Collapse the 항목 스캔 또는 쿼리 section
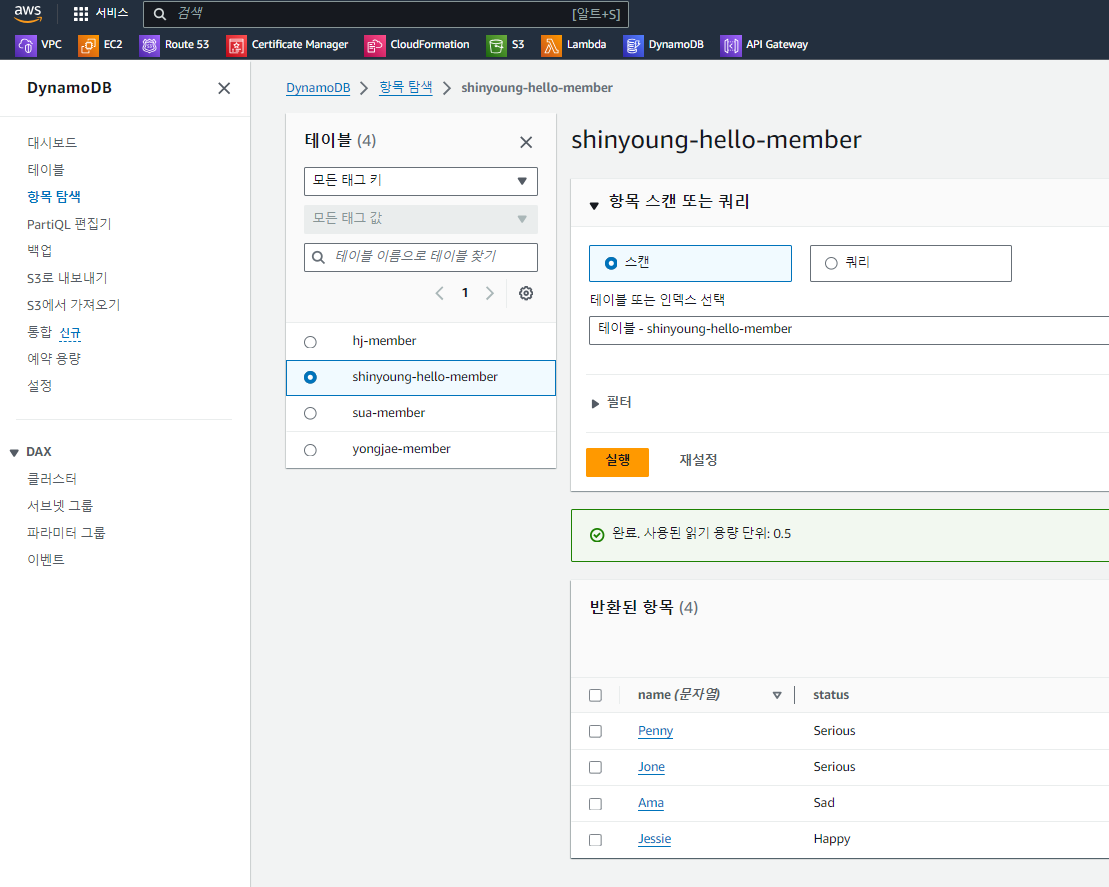 click(594, 205)
